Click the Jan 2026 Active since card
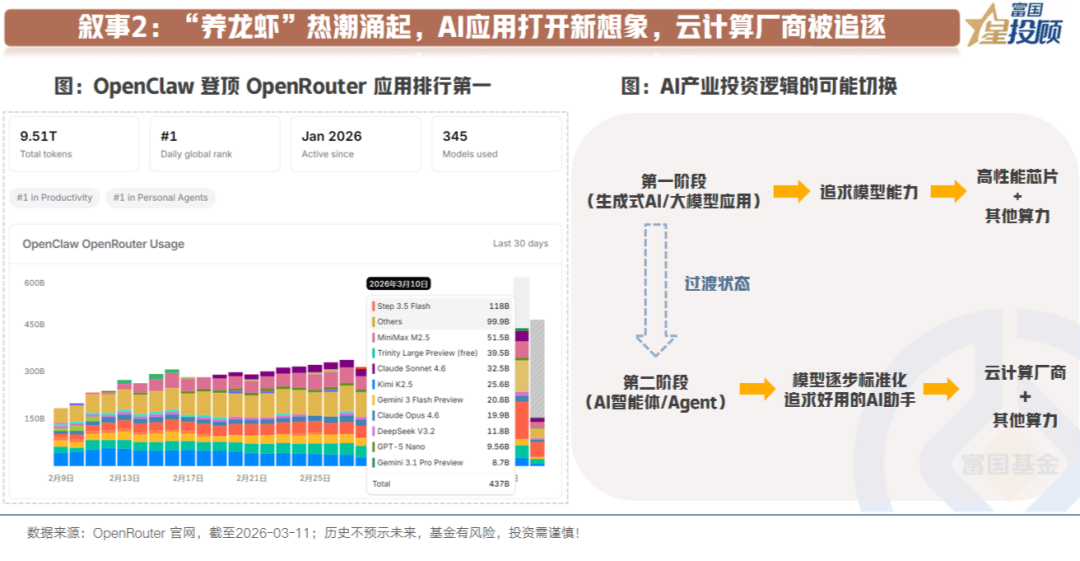 click(356, 144)
